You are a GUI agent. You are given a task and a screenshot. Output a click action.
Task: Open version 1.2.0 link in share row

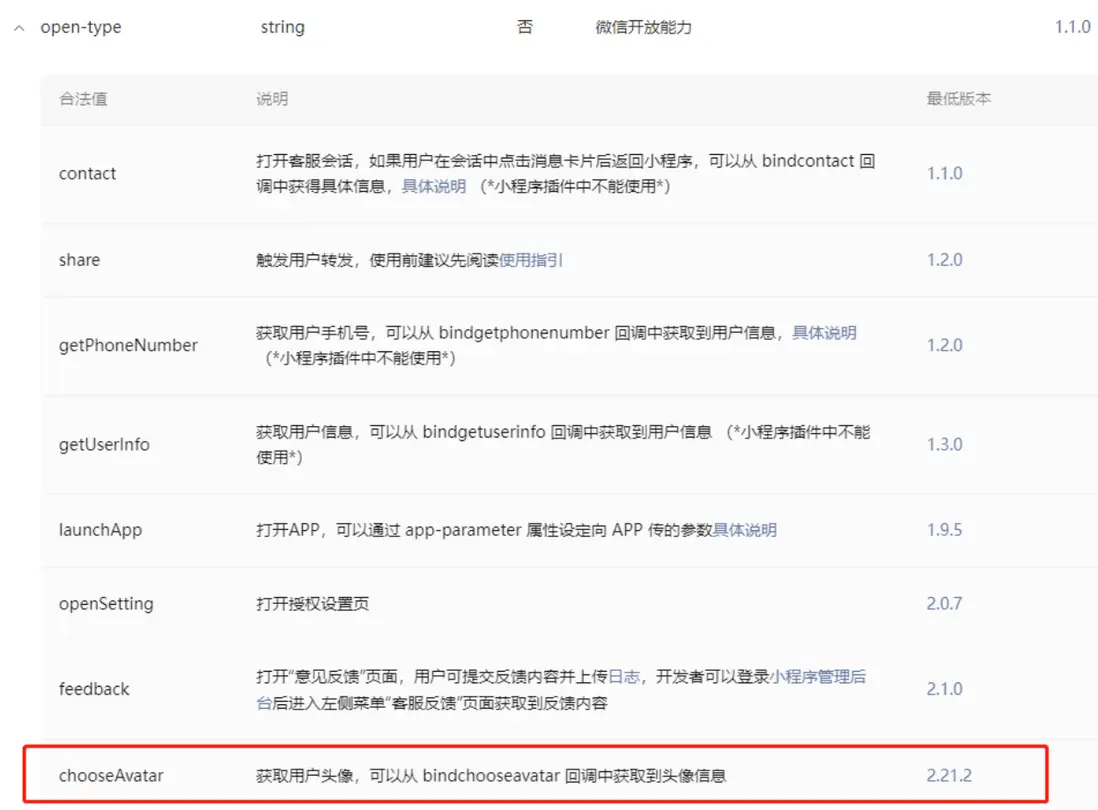(945, 260)
